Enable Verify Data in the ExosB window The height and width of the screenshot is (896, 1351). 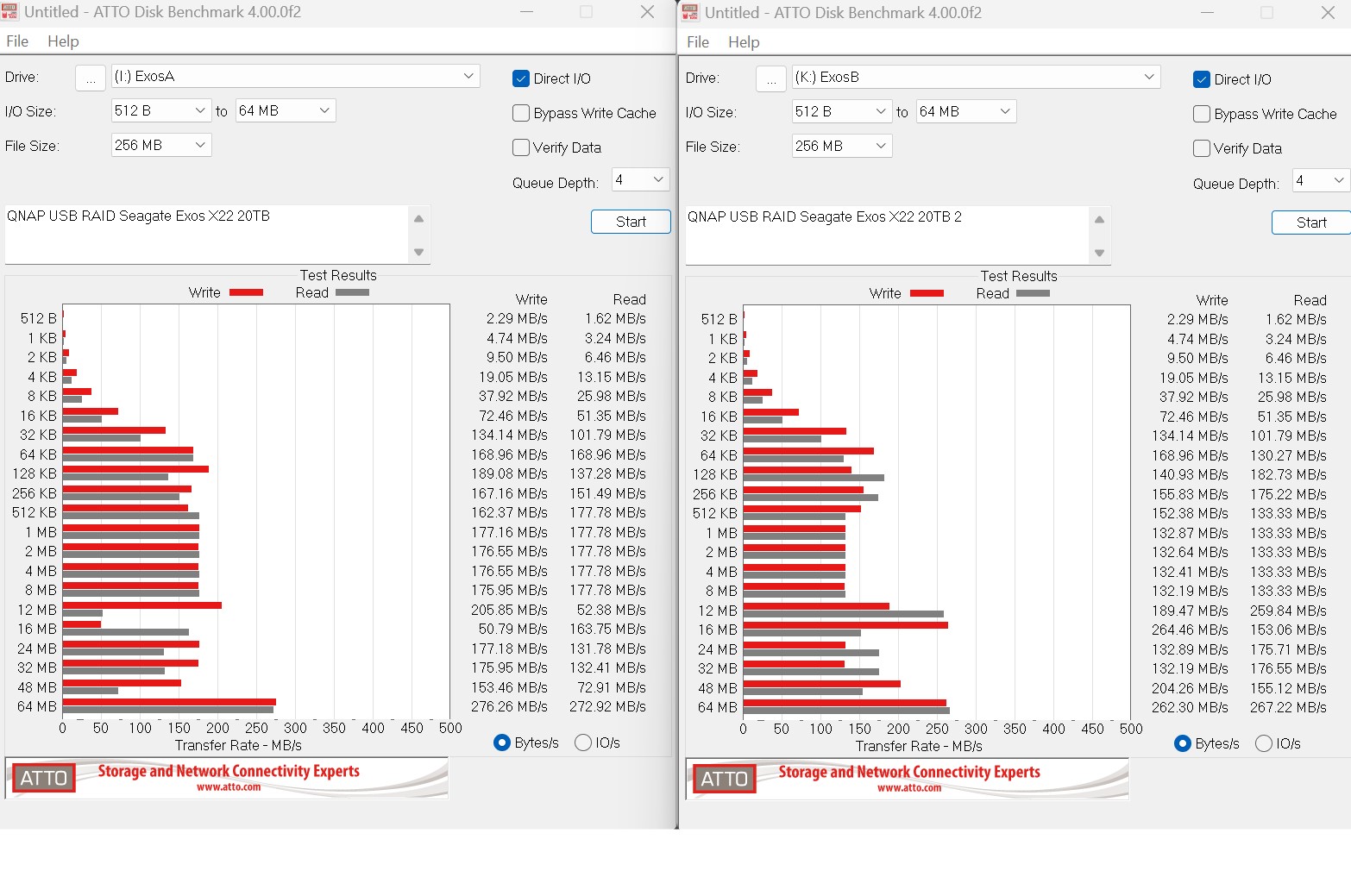[x=1202, y=148]
